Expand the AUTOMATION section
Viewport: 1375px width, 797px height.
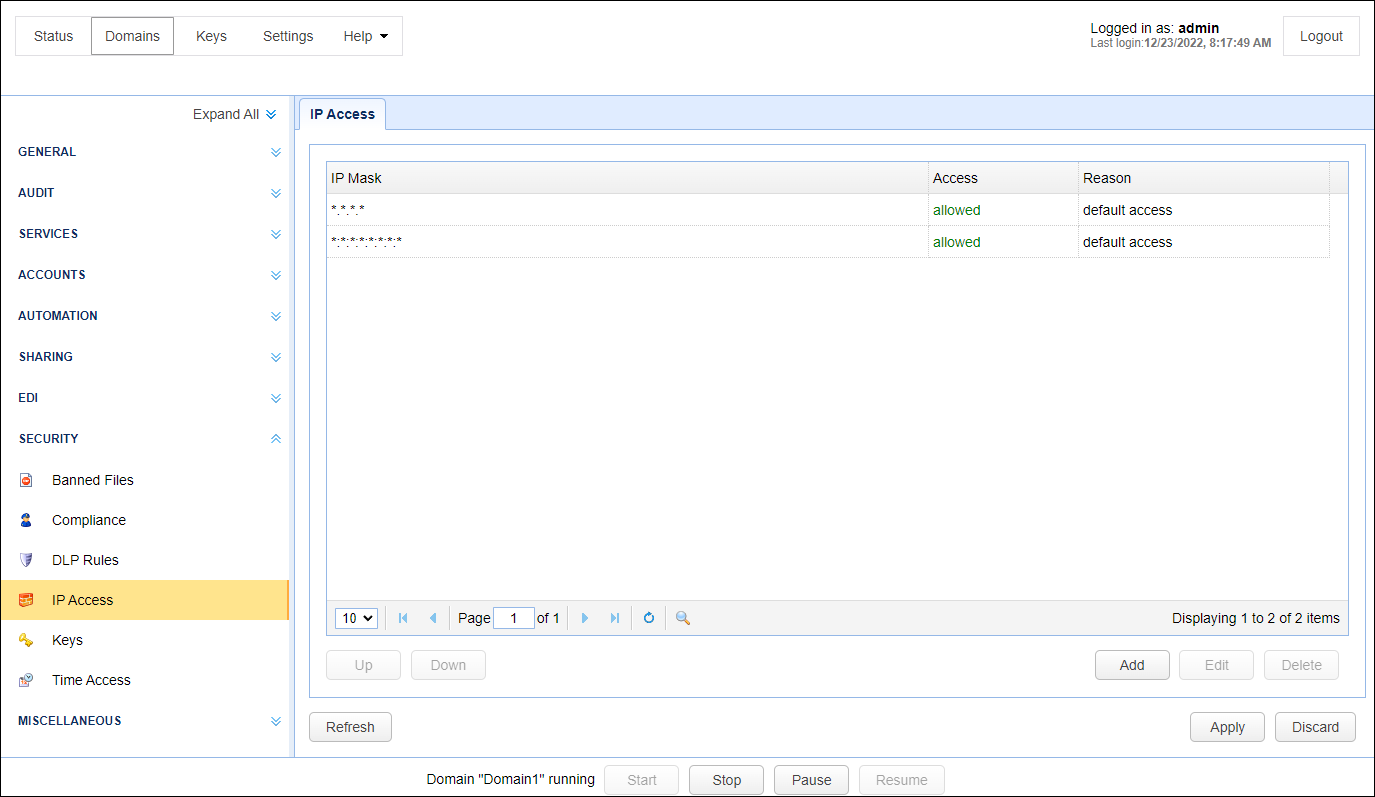coord(276,317)
